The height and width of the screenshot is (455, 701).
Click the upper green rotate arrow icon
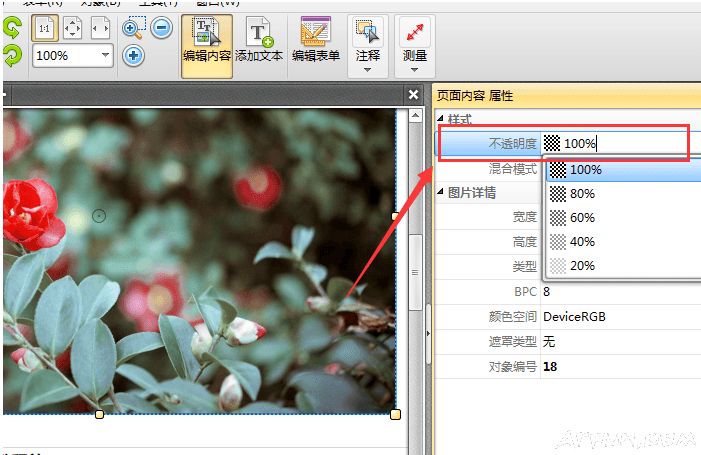coord(12,27)
